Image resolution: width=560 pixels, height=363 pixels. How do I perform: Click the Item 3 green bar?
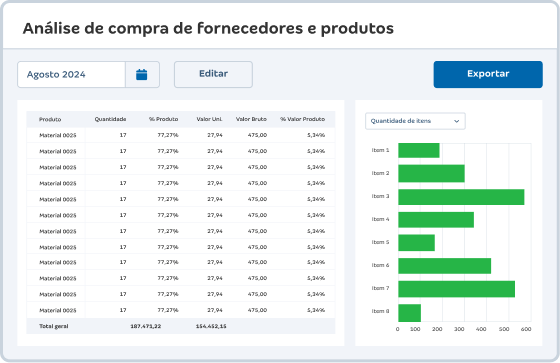(461, 197)
